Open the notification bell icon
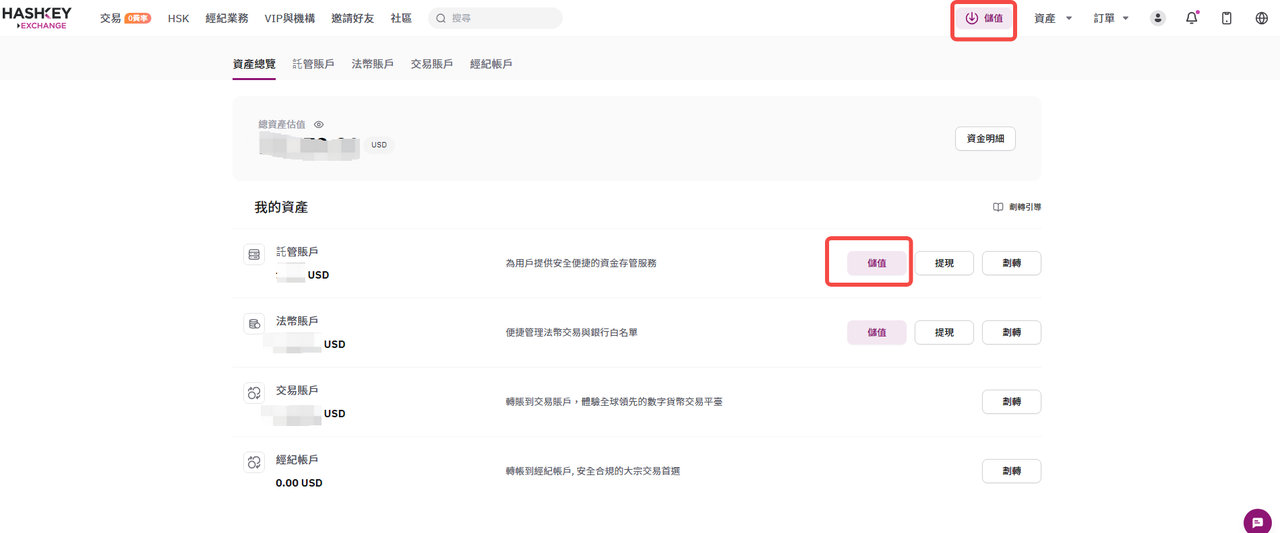The width and height of the screenshot is (1280, 533). pyautogui.click(x=1192, y=18)
